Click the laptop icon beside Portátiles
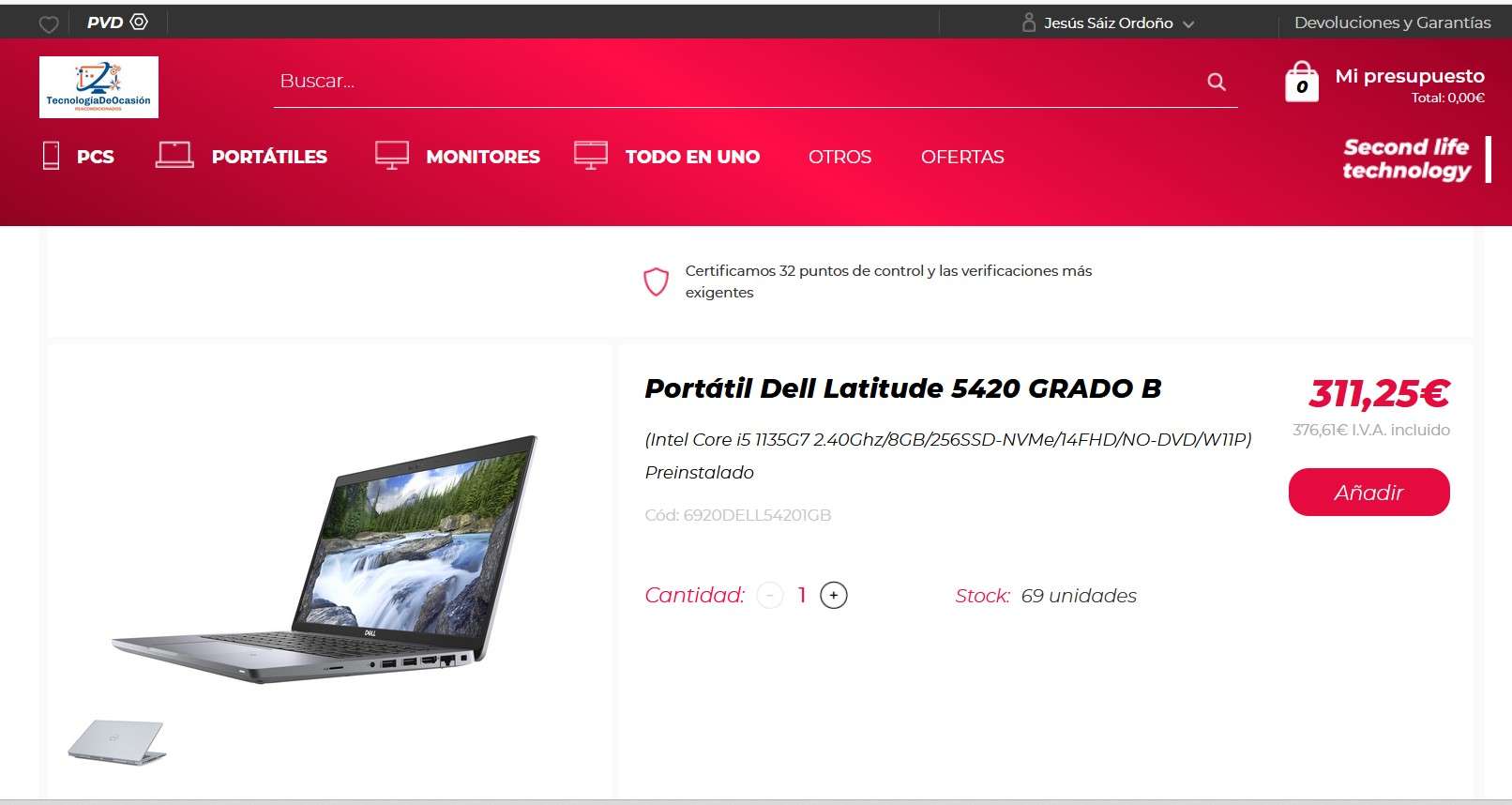 pos(174,155)
